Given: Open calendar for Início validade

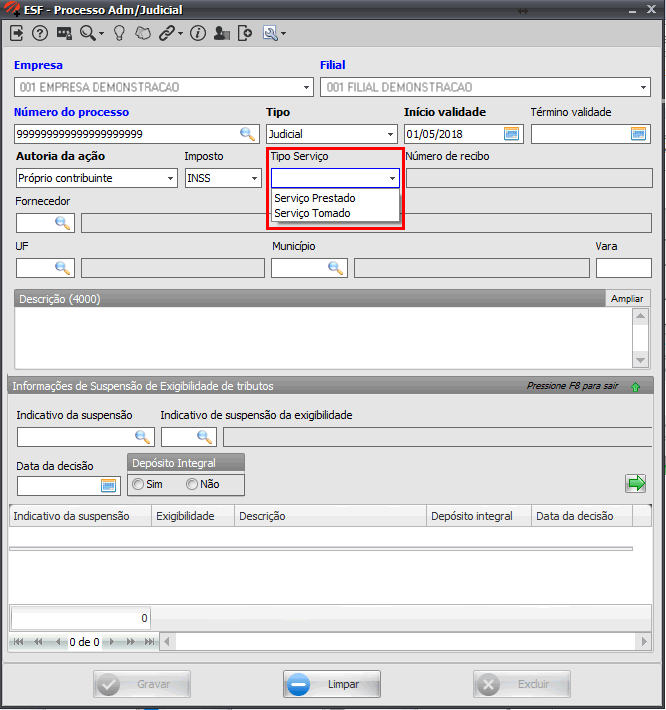Looking at the screenshot, I should pyautogui.click(x=511, y=134).
